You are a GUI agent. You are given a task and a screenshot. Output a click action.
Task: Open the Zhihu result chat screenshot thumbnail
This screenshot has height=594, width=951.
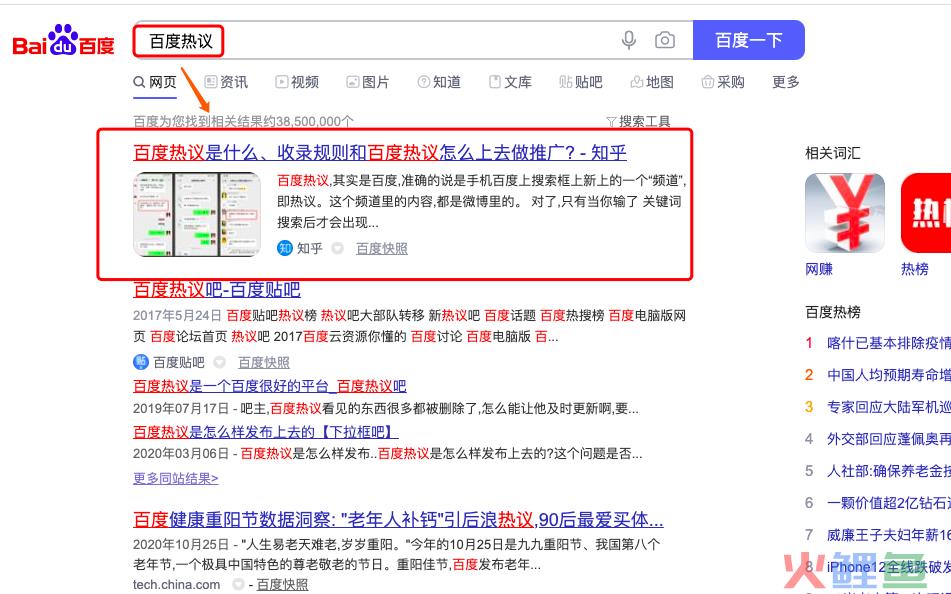coord(197,214)
